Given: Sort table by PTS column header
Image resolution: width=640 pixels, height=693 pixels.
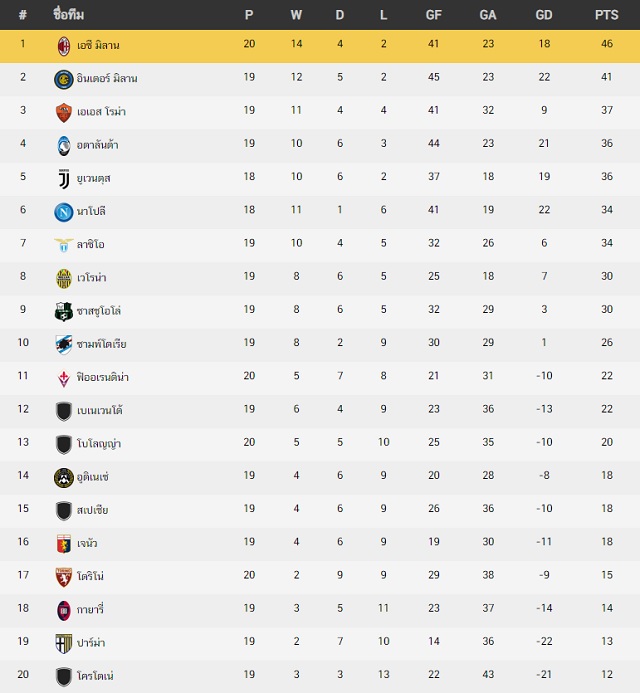Looking at the screenshot, I should 606,15.
